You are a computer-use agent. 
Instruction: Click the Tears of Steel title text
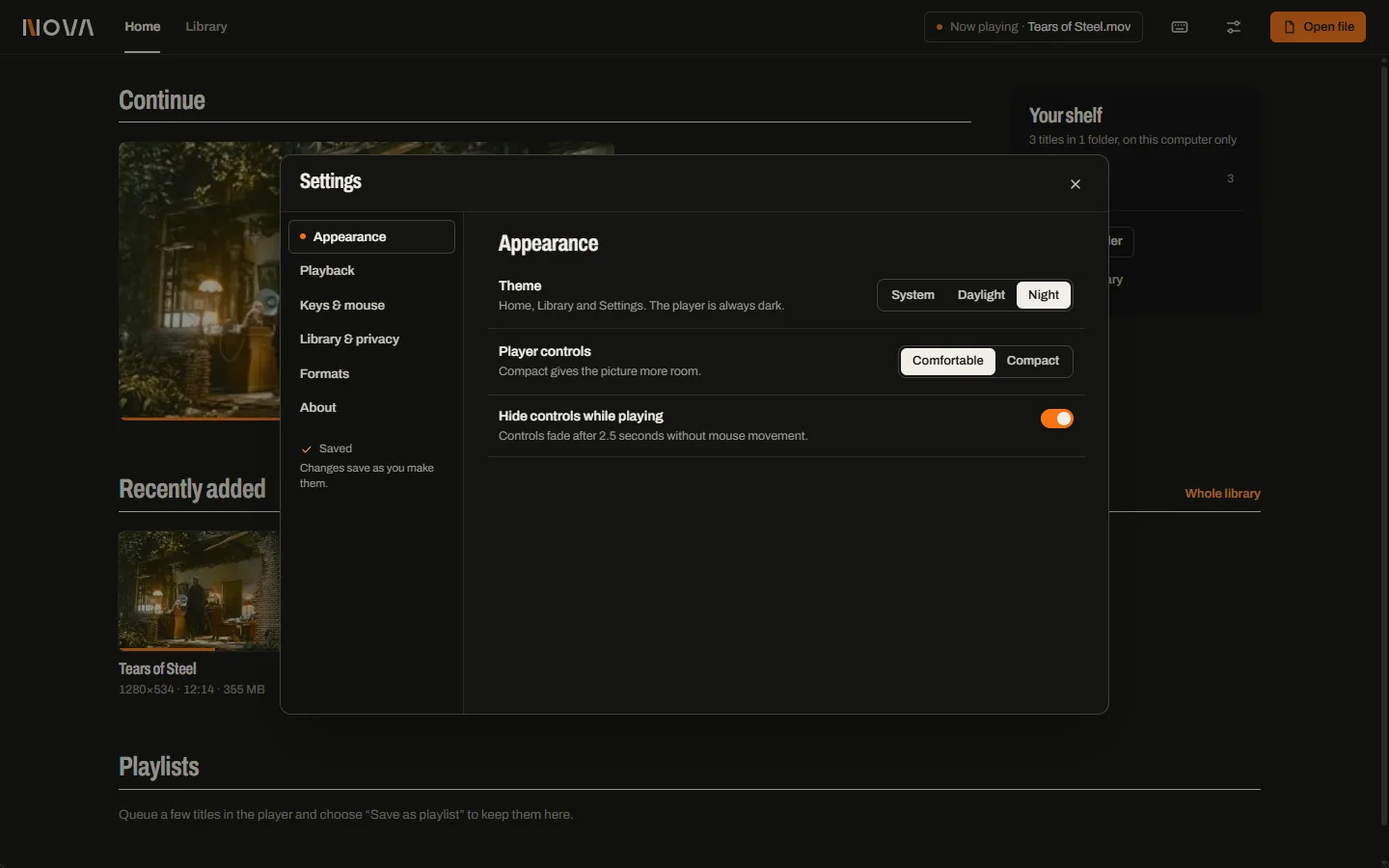point(157,668)
